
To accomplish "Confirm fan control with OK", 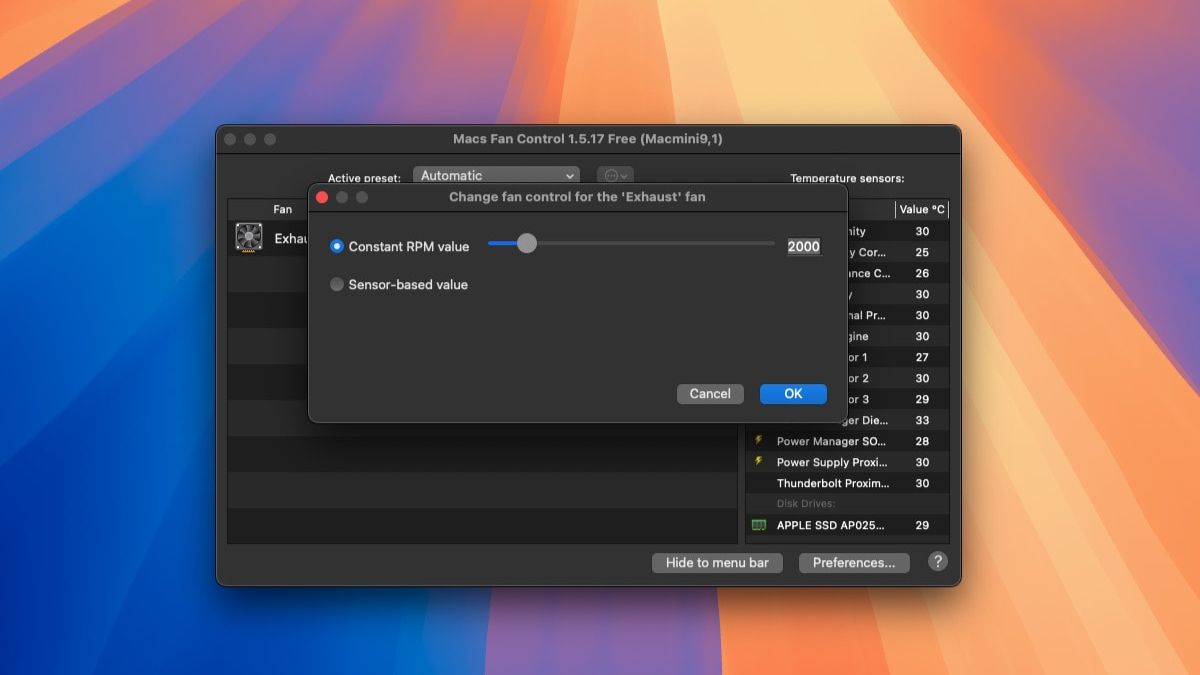I will 793,393.
